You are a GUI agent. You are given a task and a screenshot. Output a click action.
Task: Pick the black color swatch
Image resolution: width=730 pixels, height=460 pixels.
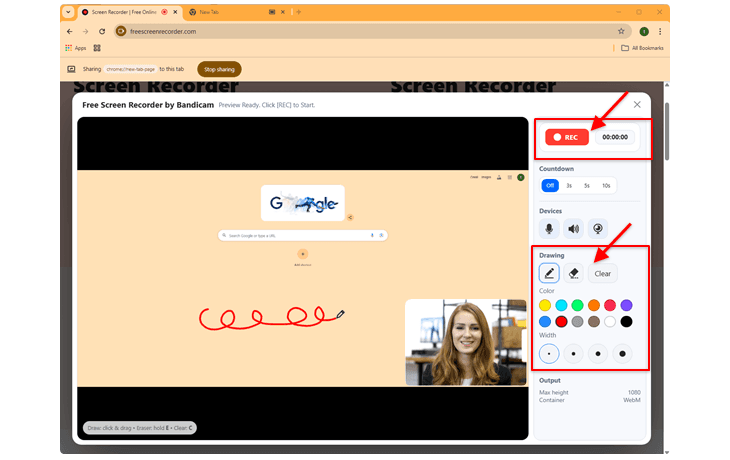pos(626,322)
